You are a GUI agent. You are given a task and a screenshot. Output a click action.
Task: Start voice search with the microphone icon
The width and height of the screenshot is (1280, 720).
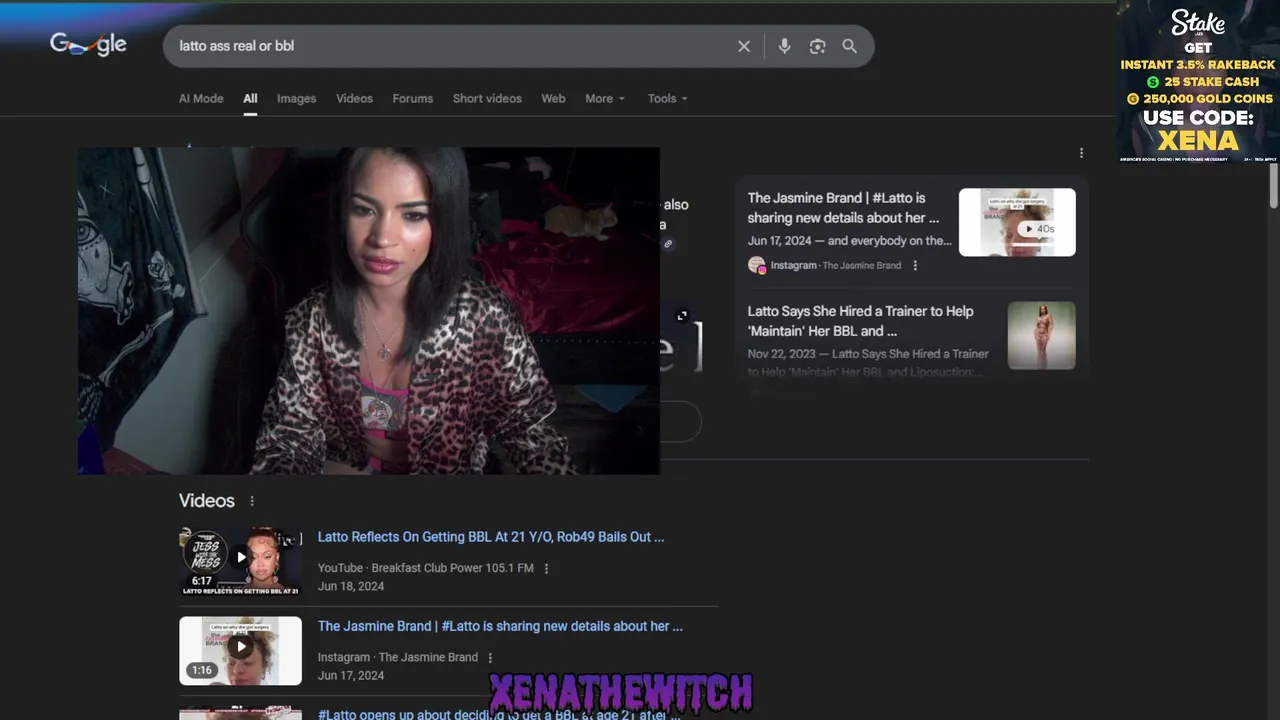(784, 46)
